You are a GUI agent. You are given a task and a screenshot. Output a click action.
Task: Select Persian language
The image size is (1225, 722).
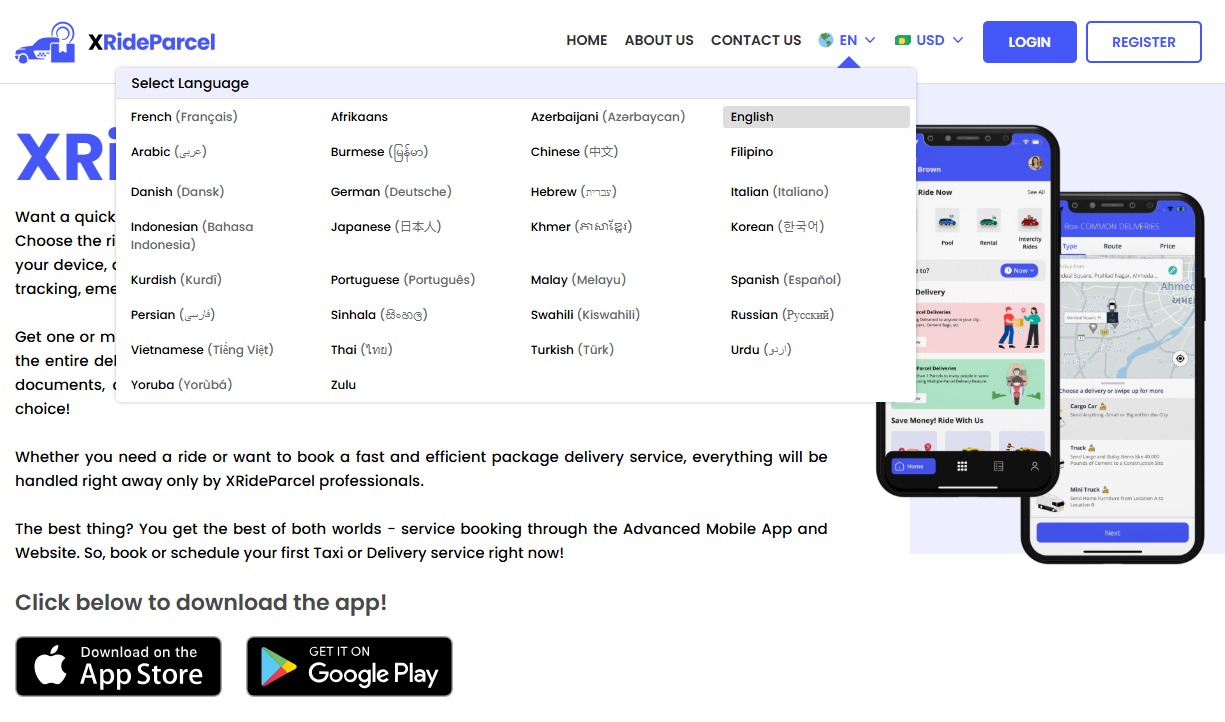pyautogui.click(x=173, y=315)
